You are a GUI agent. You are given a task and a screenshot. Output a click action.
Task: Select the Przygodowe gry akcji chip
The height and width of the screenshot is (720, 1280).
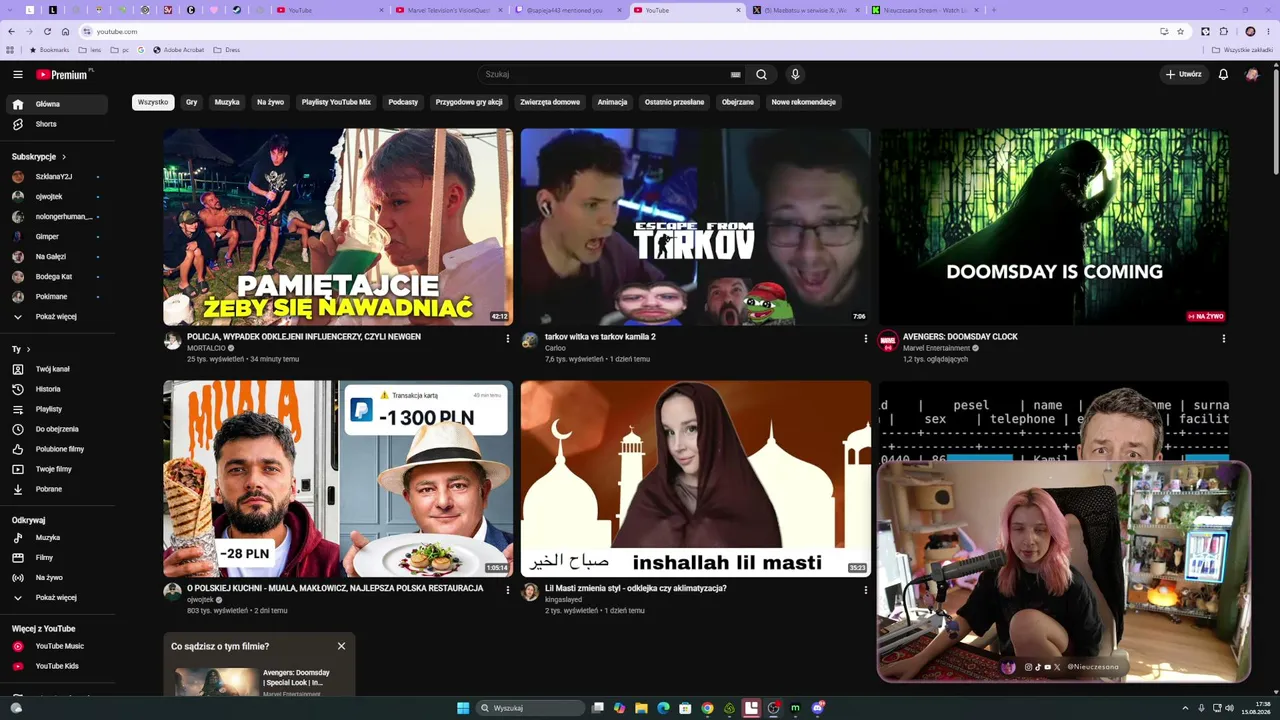(469, 102)
